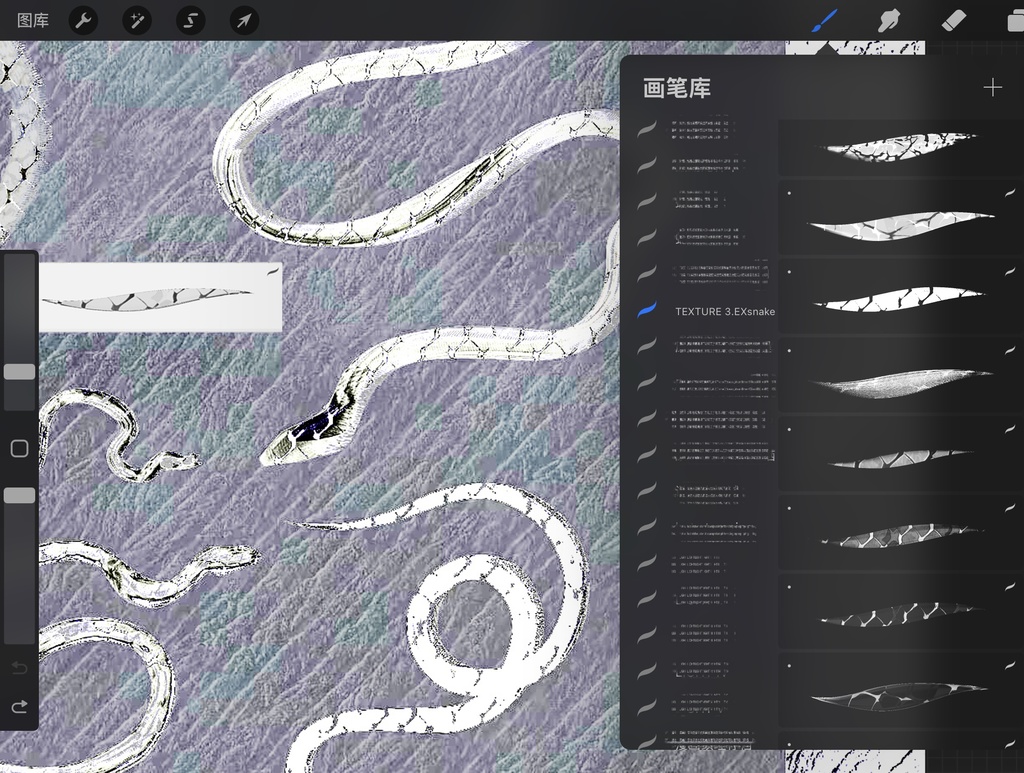Select the Adjustments magic wand tool
1024x773 pixels.
pos(137,20)
